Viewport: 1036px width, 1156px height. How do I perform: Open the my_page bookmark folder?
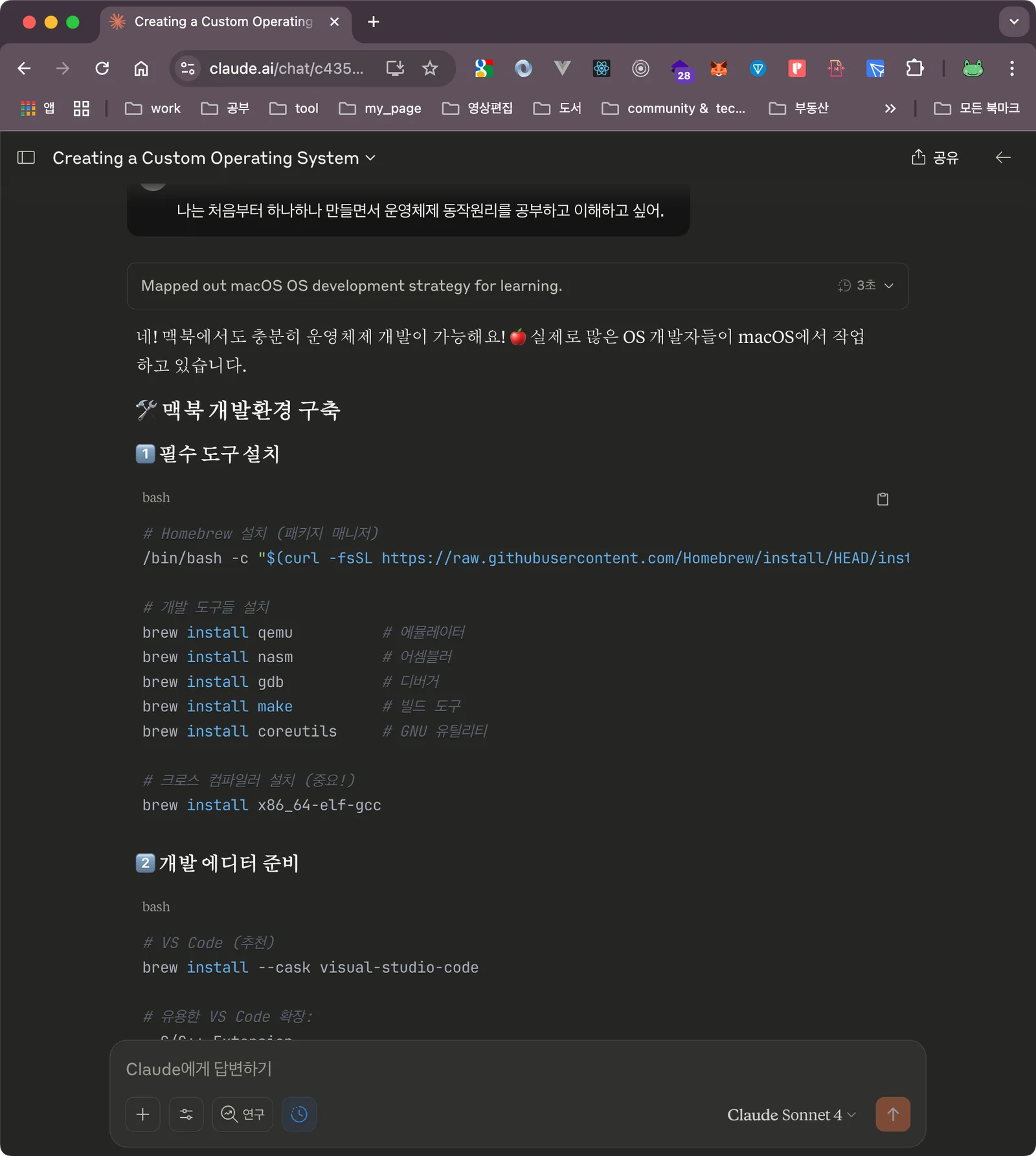pyautogui.click(x=380, y=108)
